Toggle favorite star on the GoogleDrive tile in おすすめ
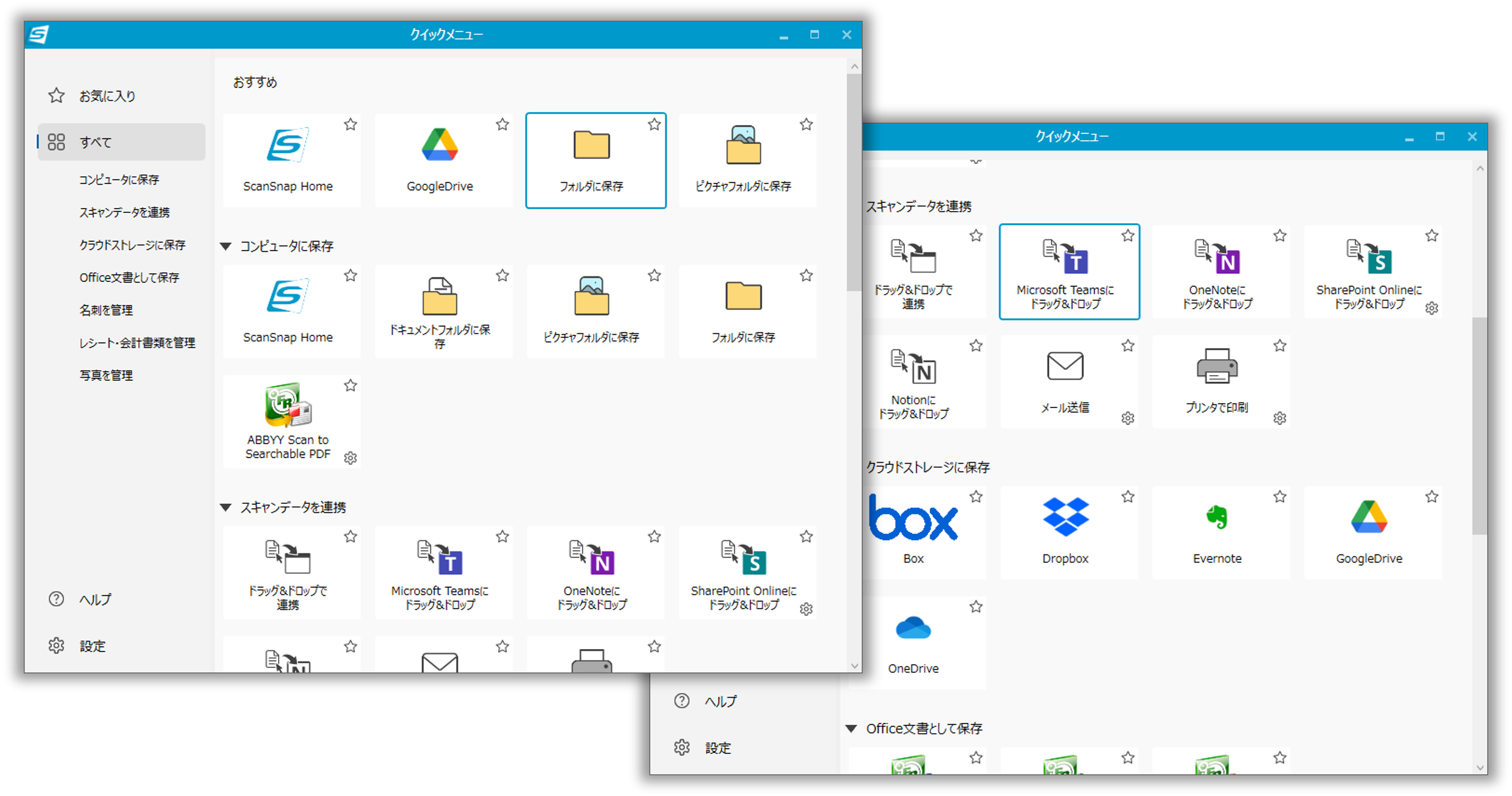The image size is (1512, 796). pyautogui.click(x=502, y=125)
